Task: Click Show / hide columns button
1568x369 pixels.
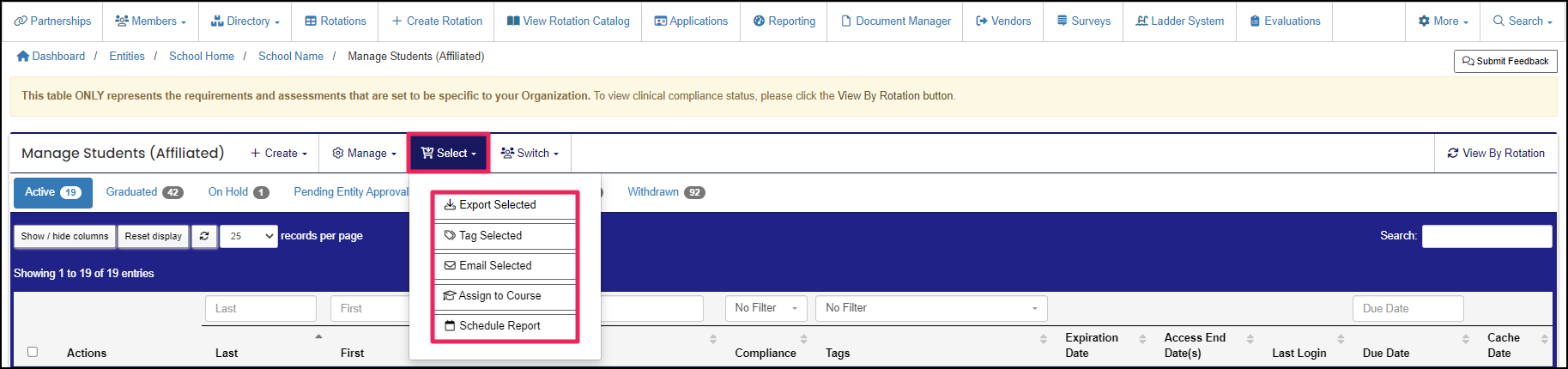Action: [x=65, y=236]
